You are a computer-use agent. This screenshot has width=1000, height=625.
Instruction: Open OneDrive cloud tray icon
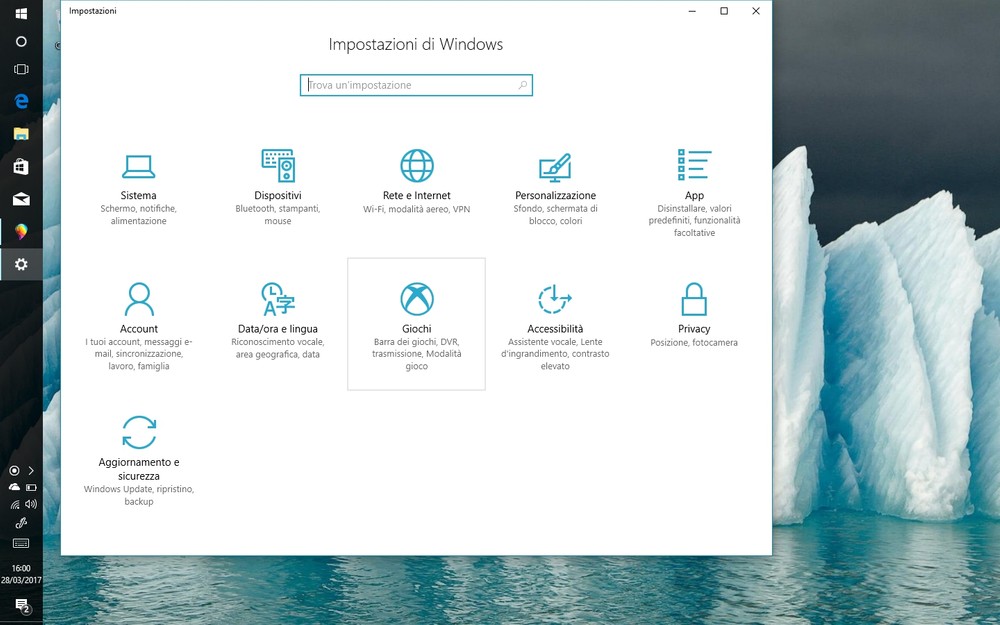tap(14, 487)
